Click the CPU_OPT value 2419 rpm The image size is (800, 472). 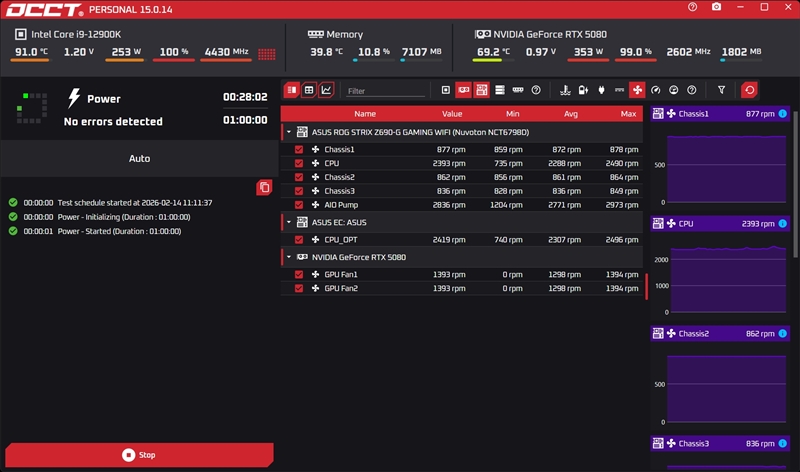click(449, 240)
